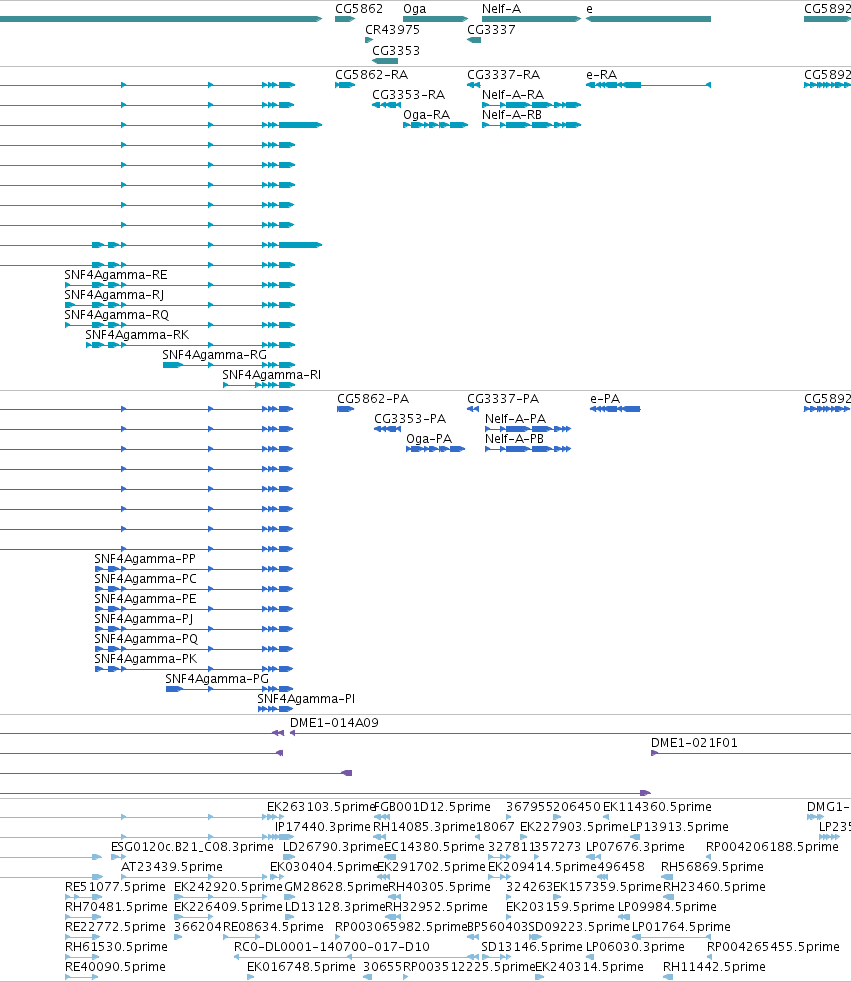Select the EK226409.5prime EST label
The width and height of the screenshot is (851, 982).
point(229,907)
